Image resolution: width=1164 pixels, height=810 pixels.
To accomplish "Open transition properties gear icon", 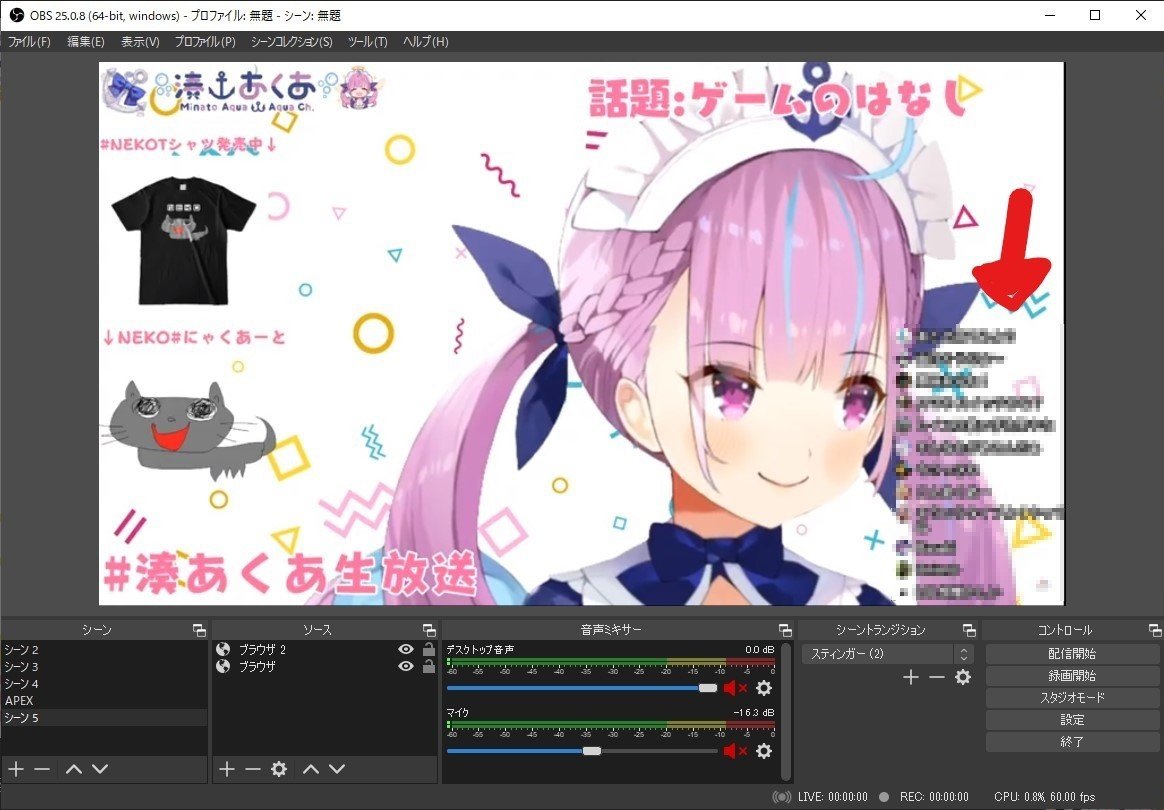I will [963, 677].
